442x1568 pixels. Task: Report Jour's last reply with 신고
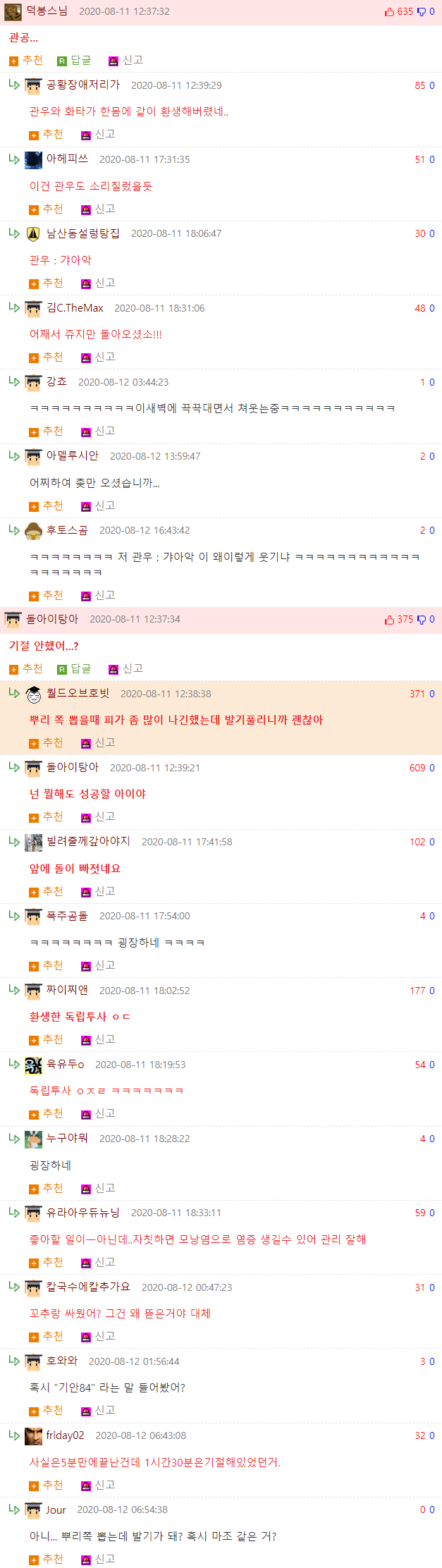(98, 1560)
